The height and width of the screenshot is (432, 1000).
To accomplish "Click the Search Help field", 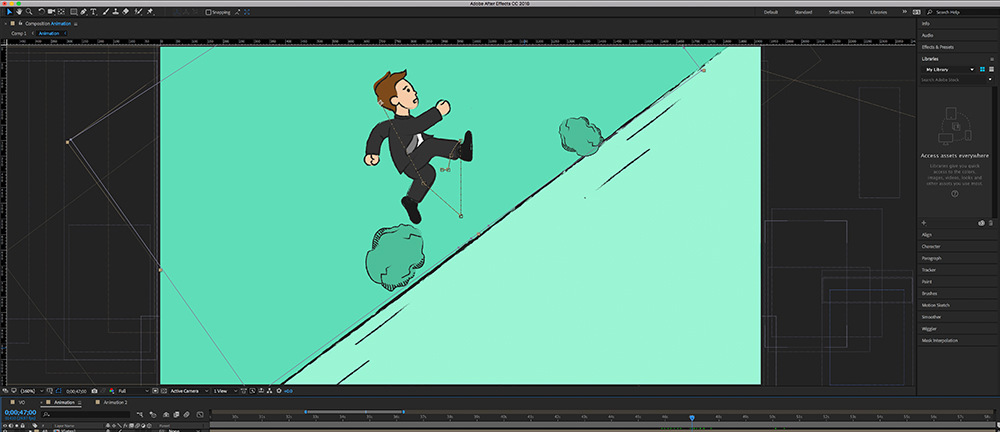I will pos(961,12).
